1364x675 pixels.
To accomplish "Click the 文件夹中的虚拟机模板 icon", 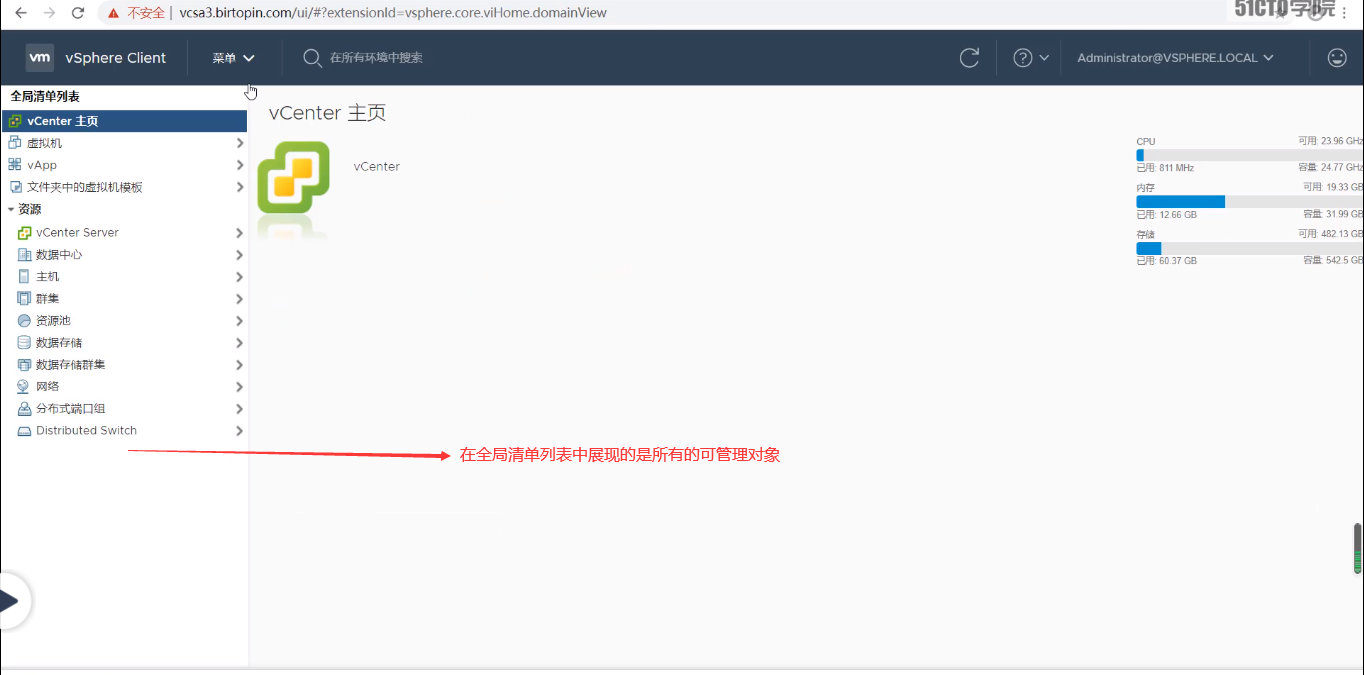I will tap(15, 187).
